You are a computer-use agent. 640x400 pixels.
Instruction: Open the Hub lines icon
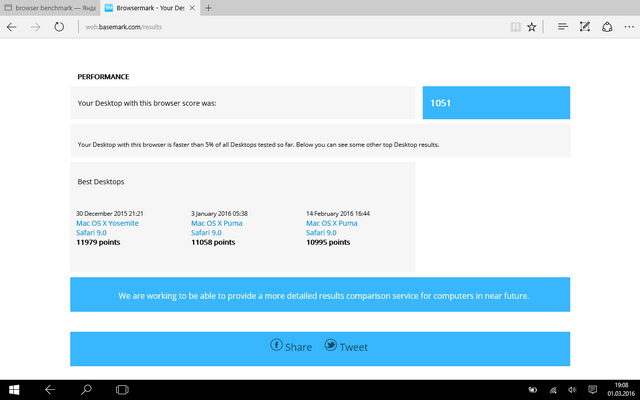[x=563, y=27]
